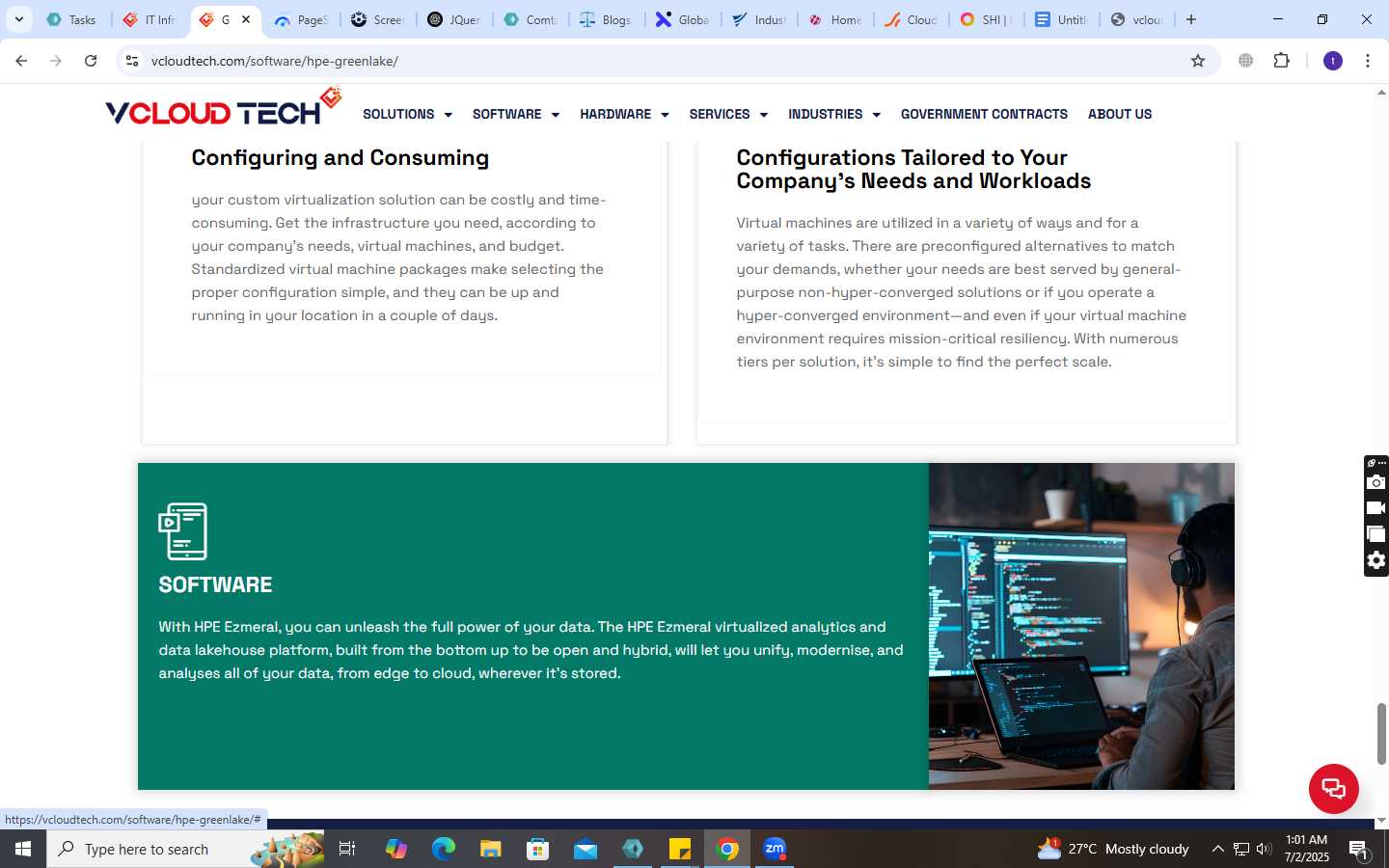
Task: Open Government Contracts page
Action: point(984,114)
